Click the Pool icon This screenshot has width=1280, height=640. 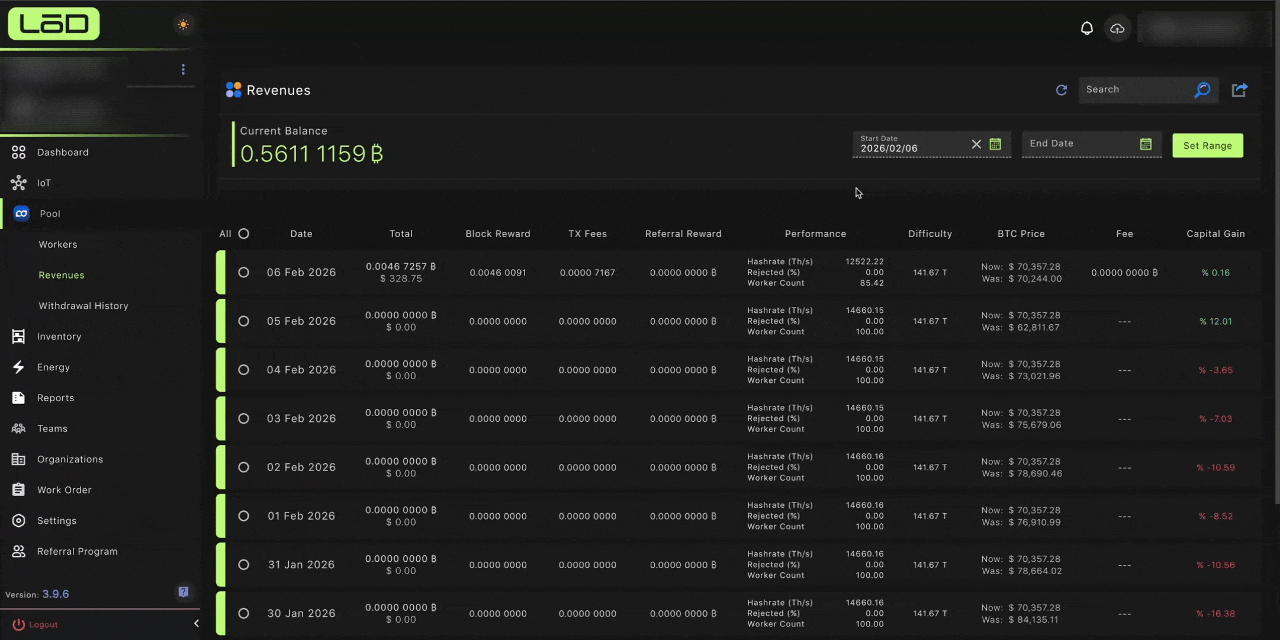point(21,213)
